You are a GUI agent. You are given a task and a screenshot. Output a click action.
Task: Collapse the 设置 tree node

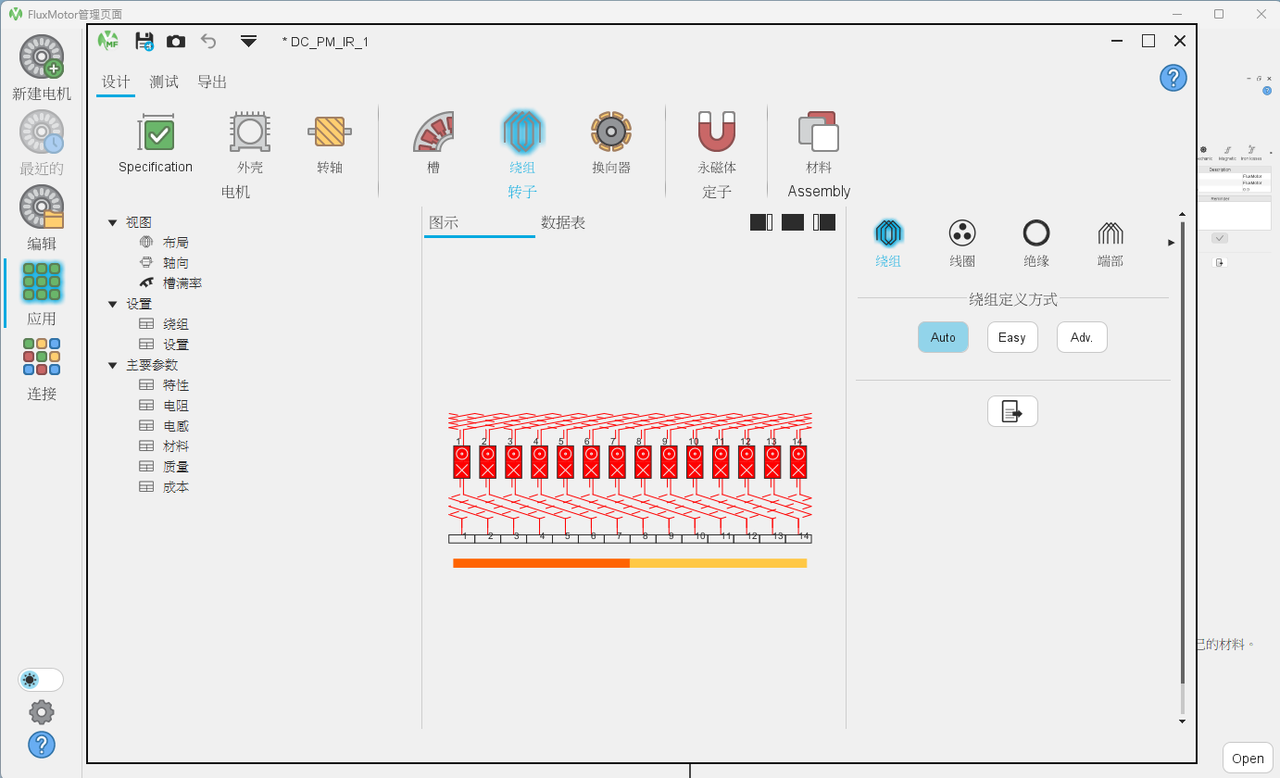pos(113,304)
